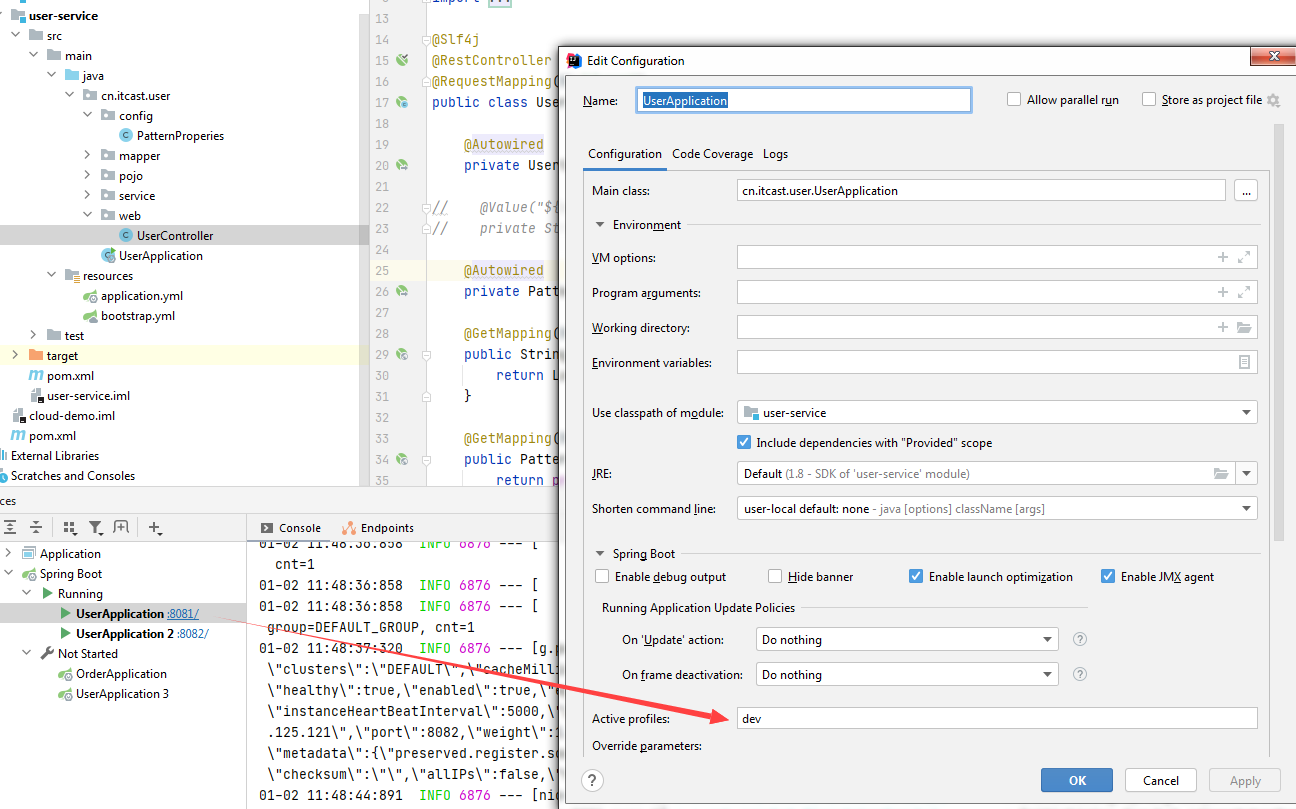Click Add Service plus icon
The height and width of the screenshot is (809, 1296).
coord(155,527)
